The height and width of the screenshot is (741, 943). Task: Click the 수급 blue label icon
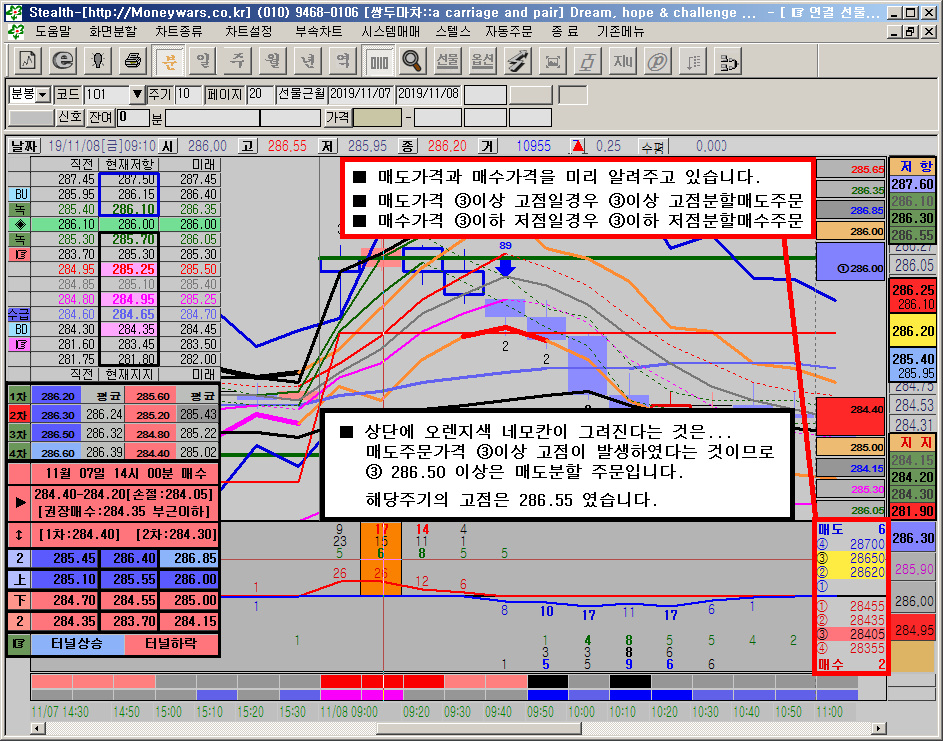[x=19, y=314]
